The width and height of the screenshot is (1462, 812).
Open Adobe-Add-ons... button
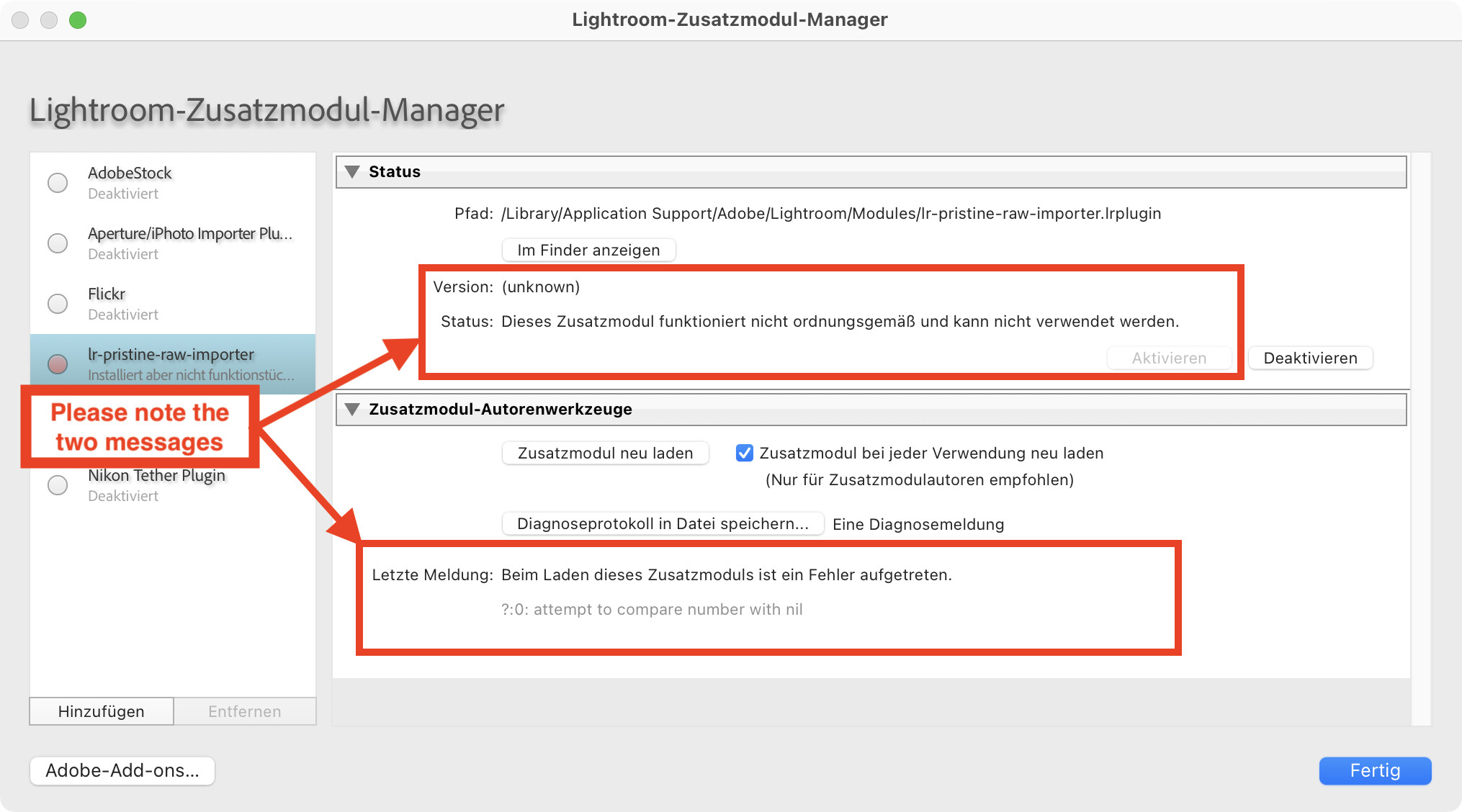click(122, 770)
